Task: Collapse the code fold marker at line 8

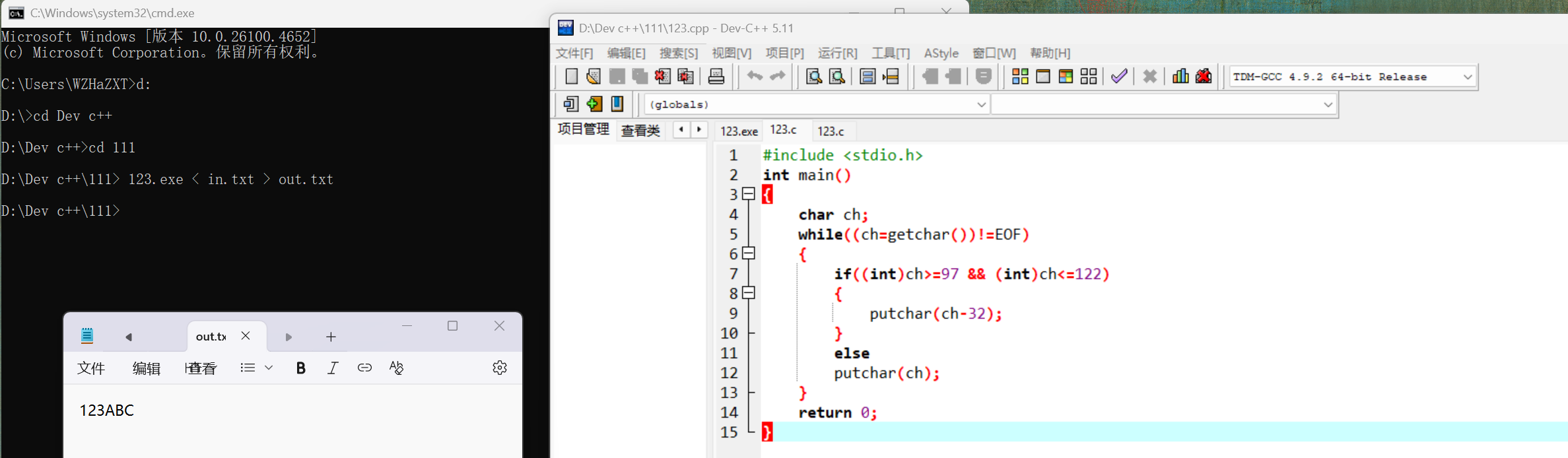Action: click(749, 293)
